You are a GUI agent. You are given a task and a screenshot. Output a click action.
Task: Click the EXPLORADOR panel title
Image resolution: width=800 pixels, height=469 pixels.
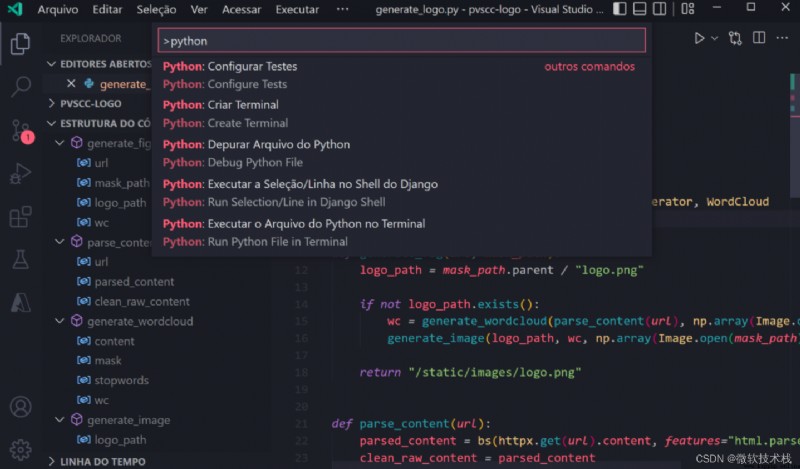(91, 38)
